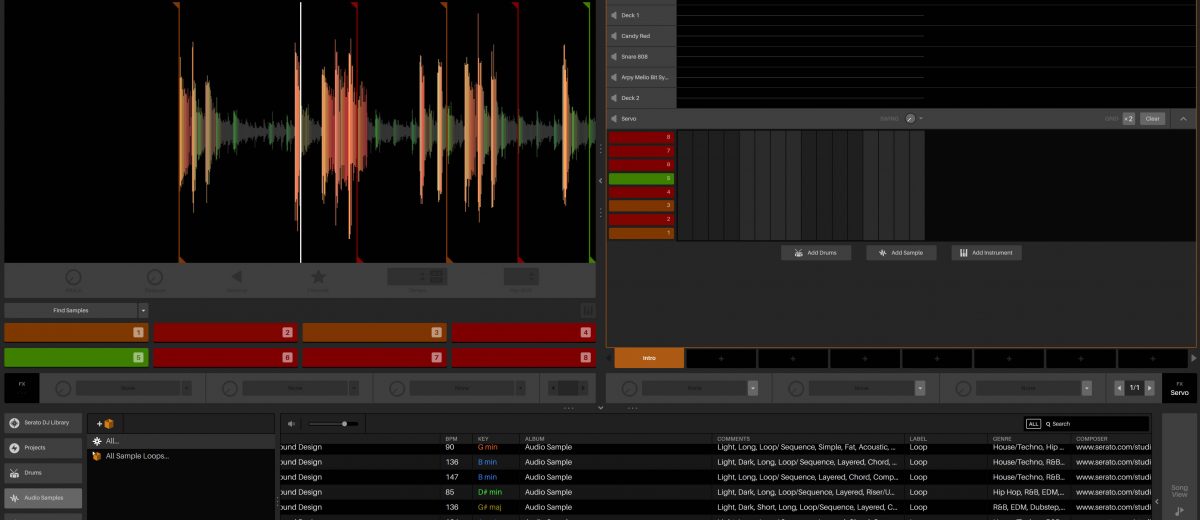This screenshot has width=1200, height=520.
Task: Select row 5 in sequencer pad list
Action: tap(641, 178)
